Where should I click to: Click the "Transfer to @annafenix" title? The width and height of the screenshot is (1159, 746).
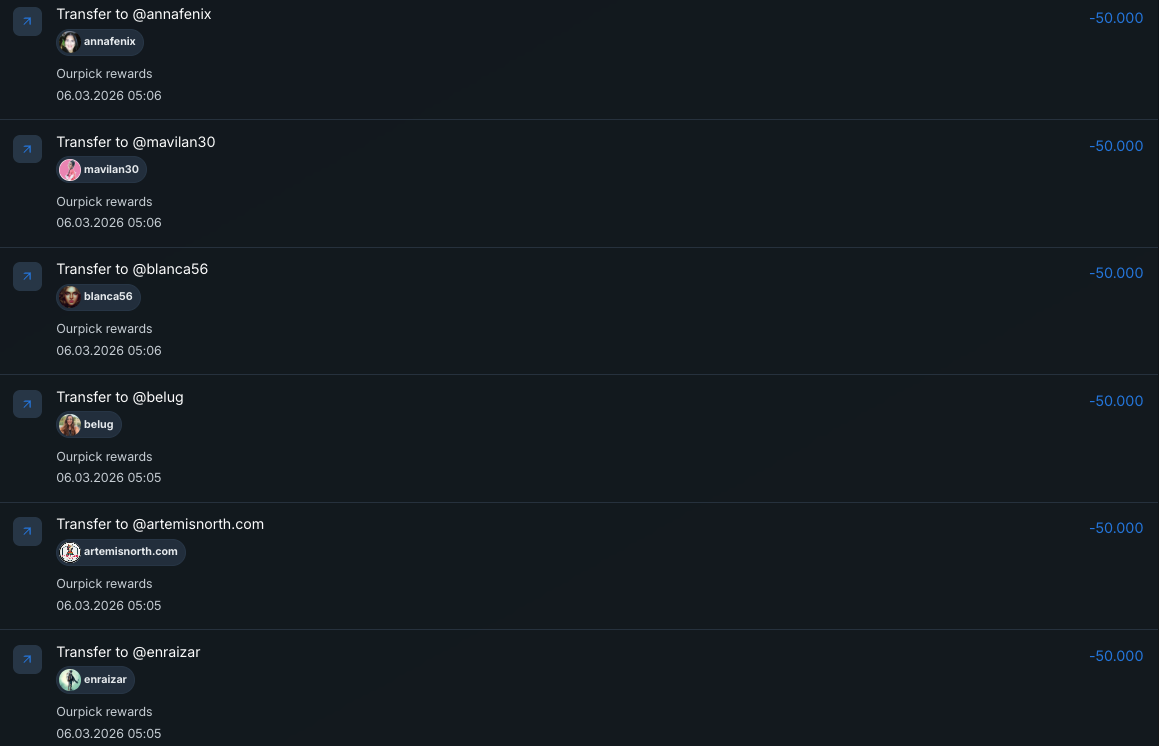click(134, 14)
